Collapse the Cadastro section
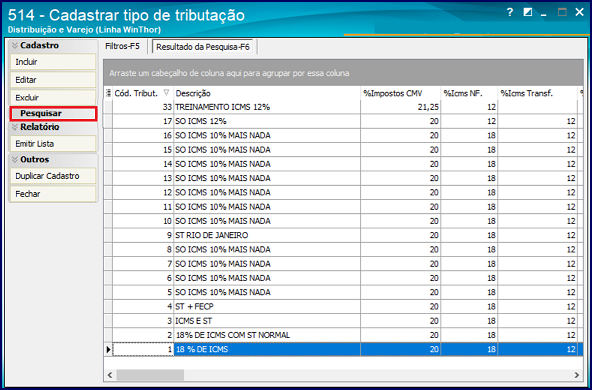Screen dimensions: 592x390 pos(15,45)
